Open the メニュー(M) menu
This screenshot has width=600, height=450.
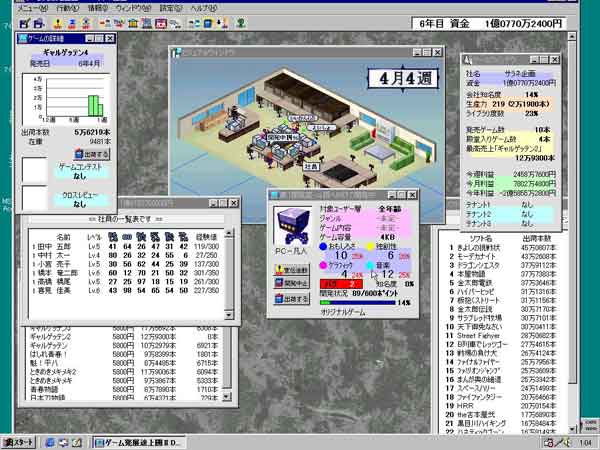[24, 6]
